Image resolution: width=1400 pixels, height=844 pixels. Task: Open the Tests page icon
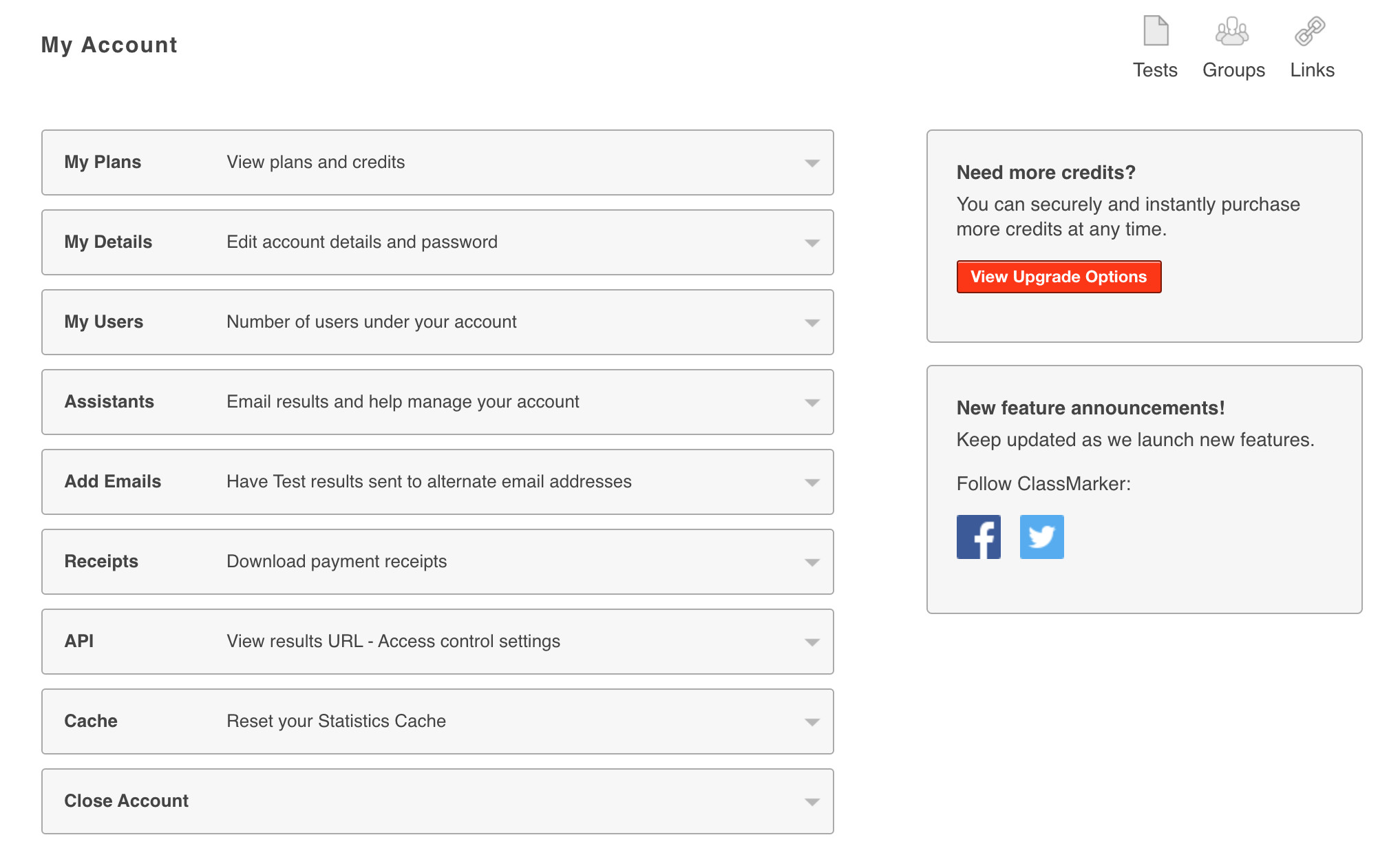pyautogui.click(x=1156, y=31)
